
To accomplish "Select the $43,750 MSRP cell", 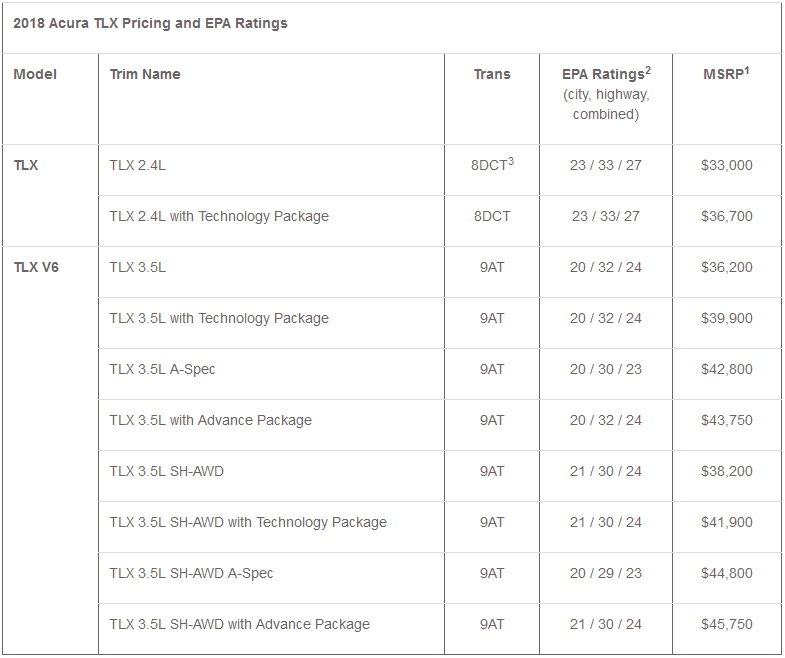I will click(727, 420).
